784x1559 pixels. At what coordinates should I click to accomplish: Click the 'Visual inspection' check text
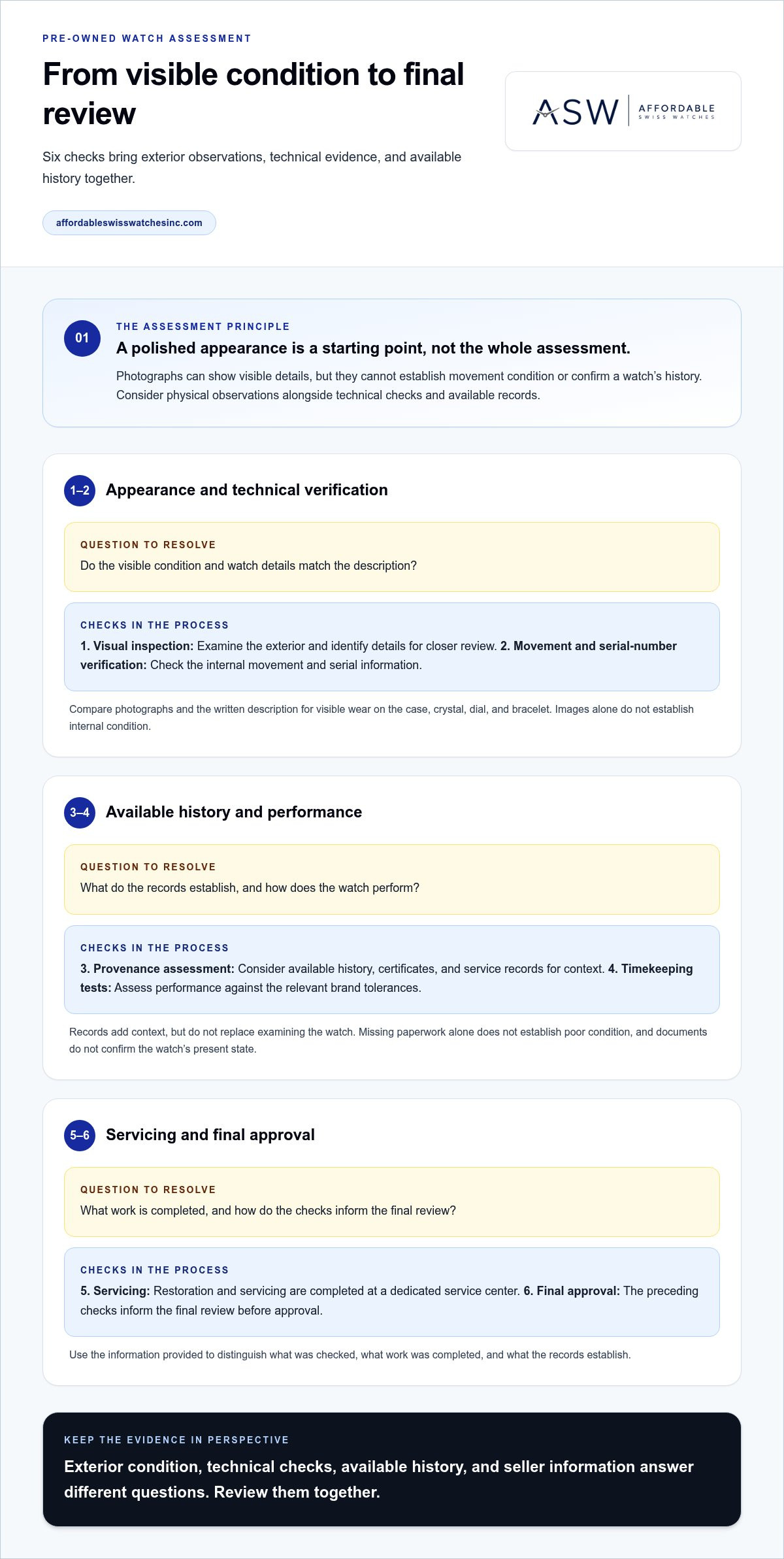[x=137, y=646]
